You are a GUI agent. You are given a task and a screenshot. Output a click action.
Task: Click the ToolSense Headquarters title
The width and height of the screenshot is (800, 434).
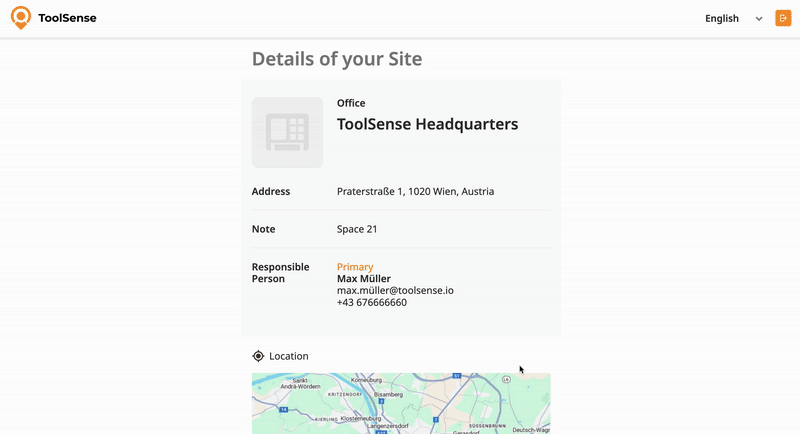click(428, 124)
